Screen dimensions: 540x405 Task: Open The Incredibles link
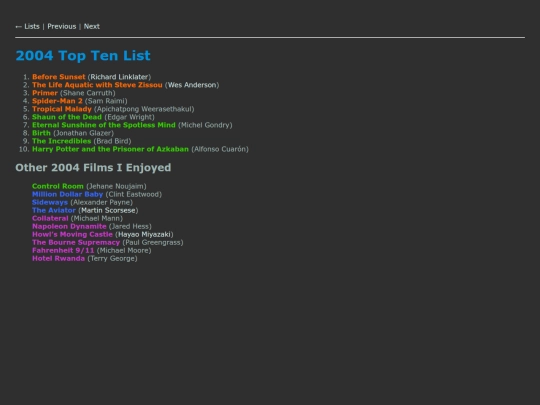pos(61,141)
